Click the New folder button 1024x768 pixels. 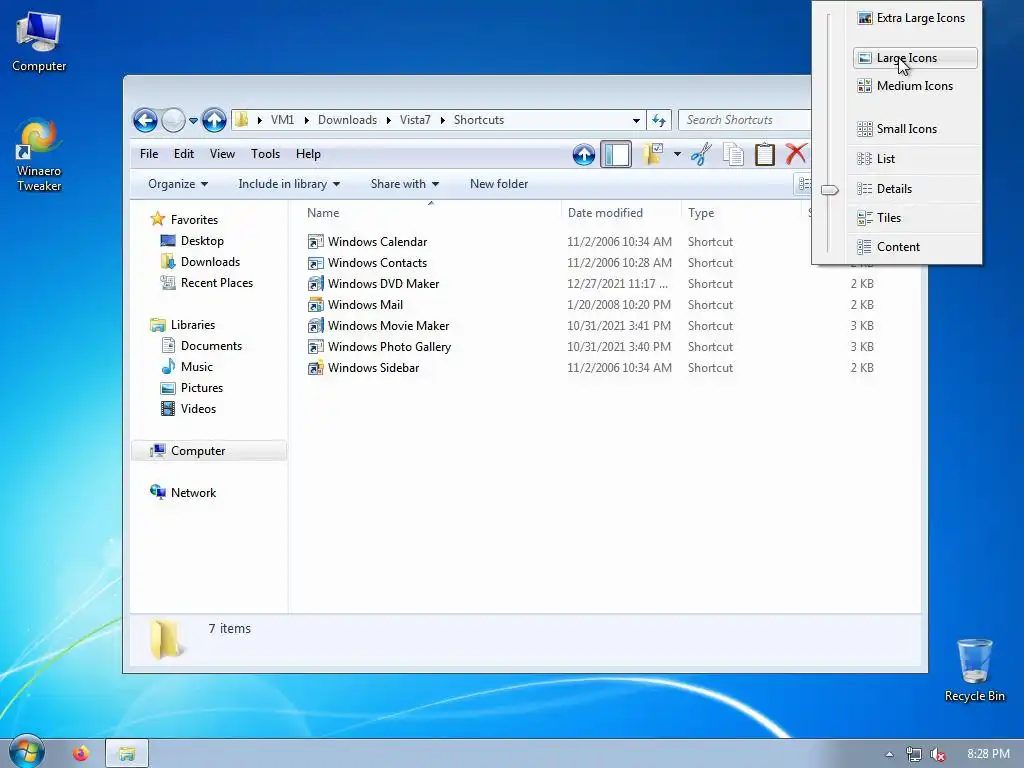coord(499,184)
